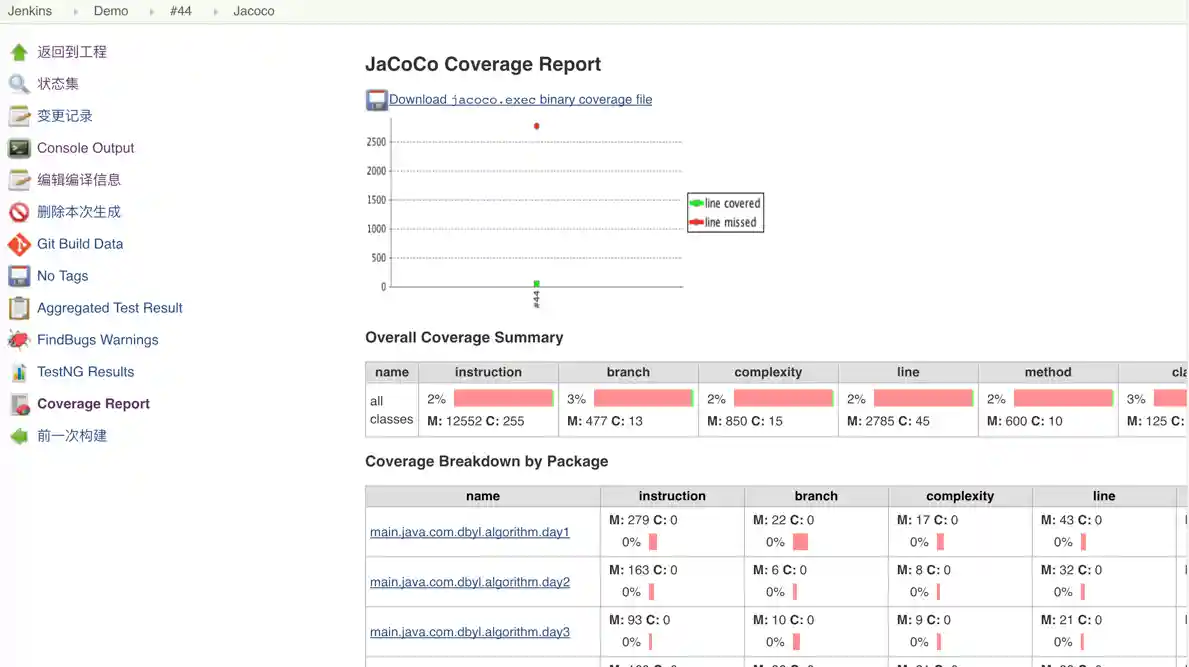Download the jacoco.exec binary coverage file
The image size is (1189, 667).
pos(520,100)
